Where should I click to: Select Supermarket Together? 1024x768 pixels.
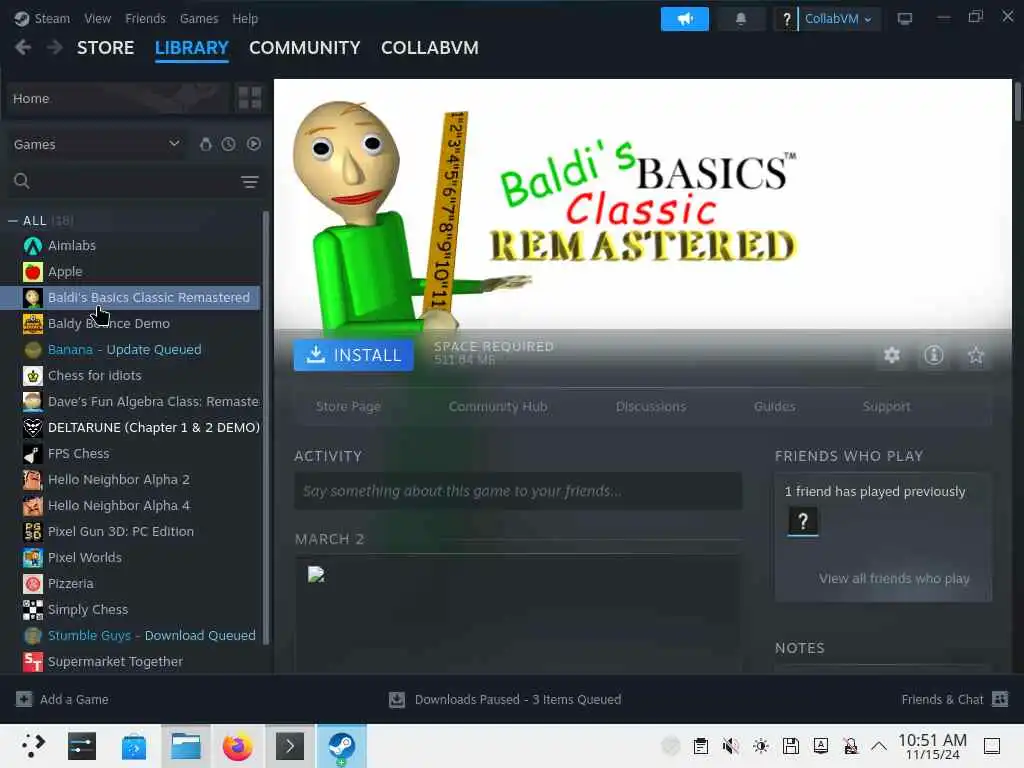131,662
